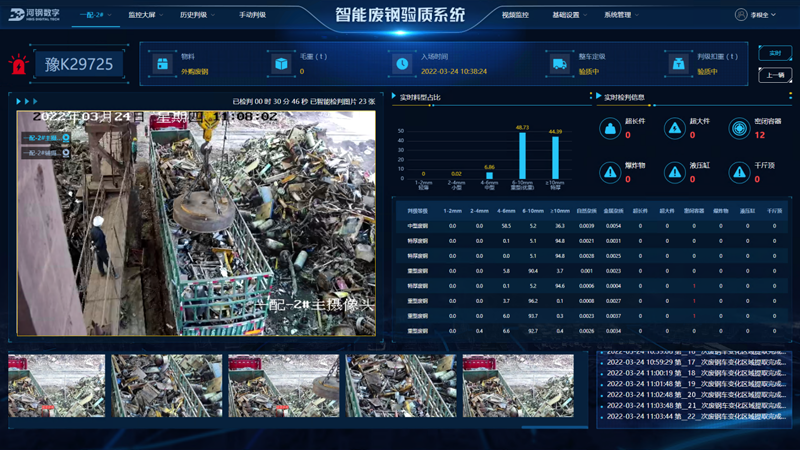The image size is (800, 450).
Task: Open the 基础设置 dropdown menu
Action: [x=569, y=15]
